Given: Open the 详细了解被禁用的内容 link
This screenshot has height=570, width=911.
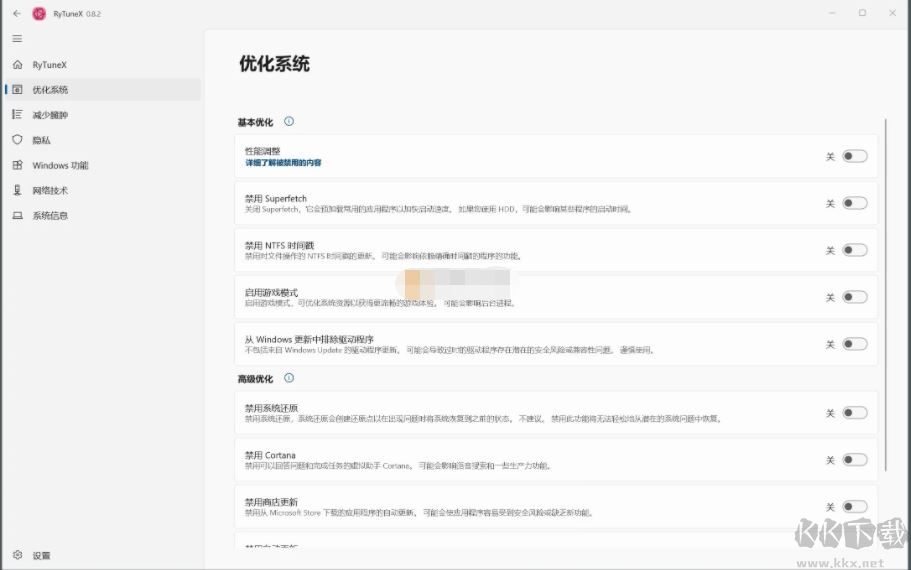Looking at the screenshot, I should click(x=283, y=163).
